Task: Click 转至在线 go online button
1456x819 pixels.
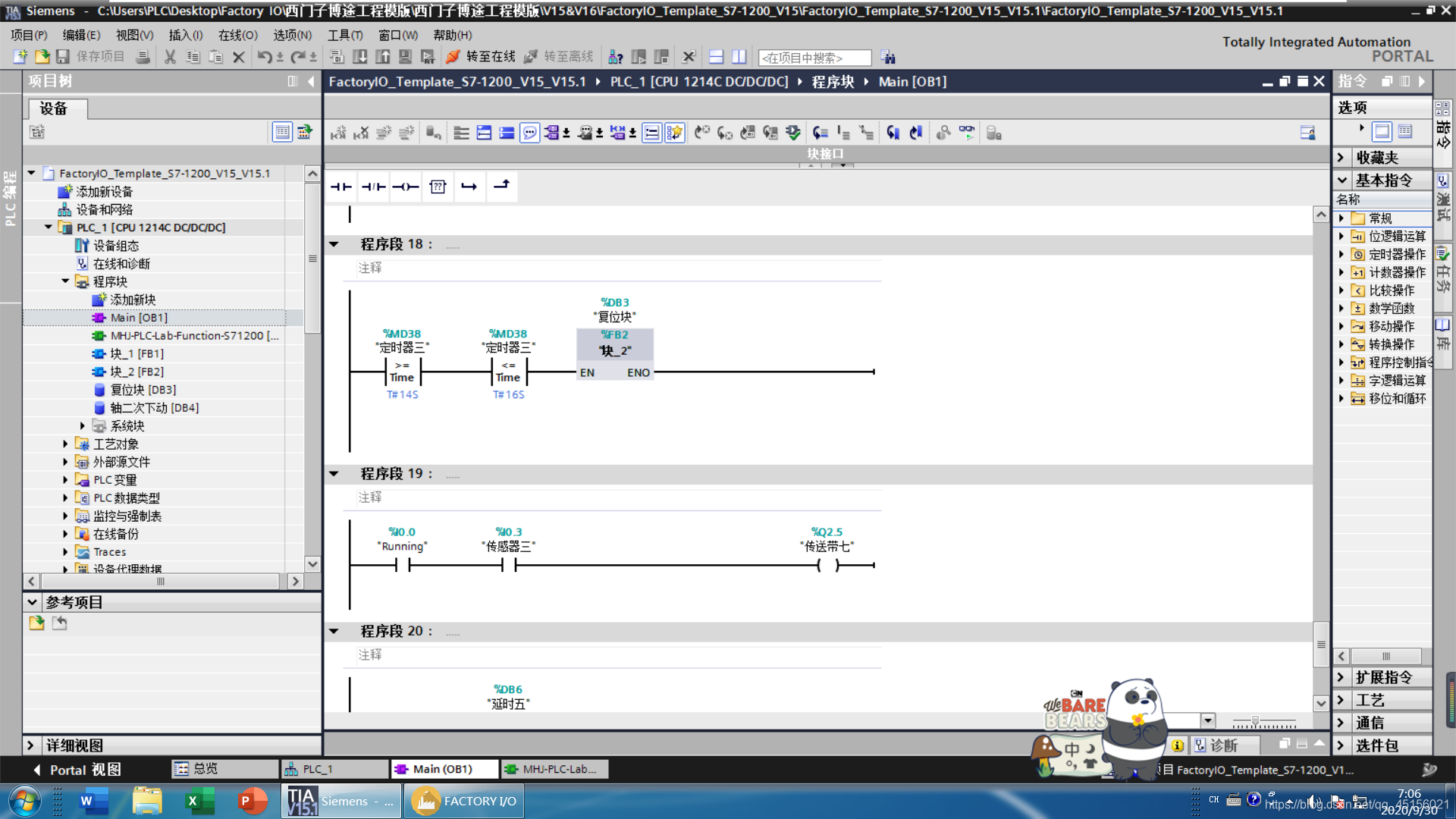Action: pyautogui.click(x=481, y=57)
